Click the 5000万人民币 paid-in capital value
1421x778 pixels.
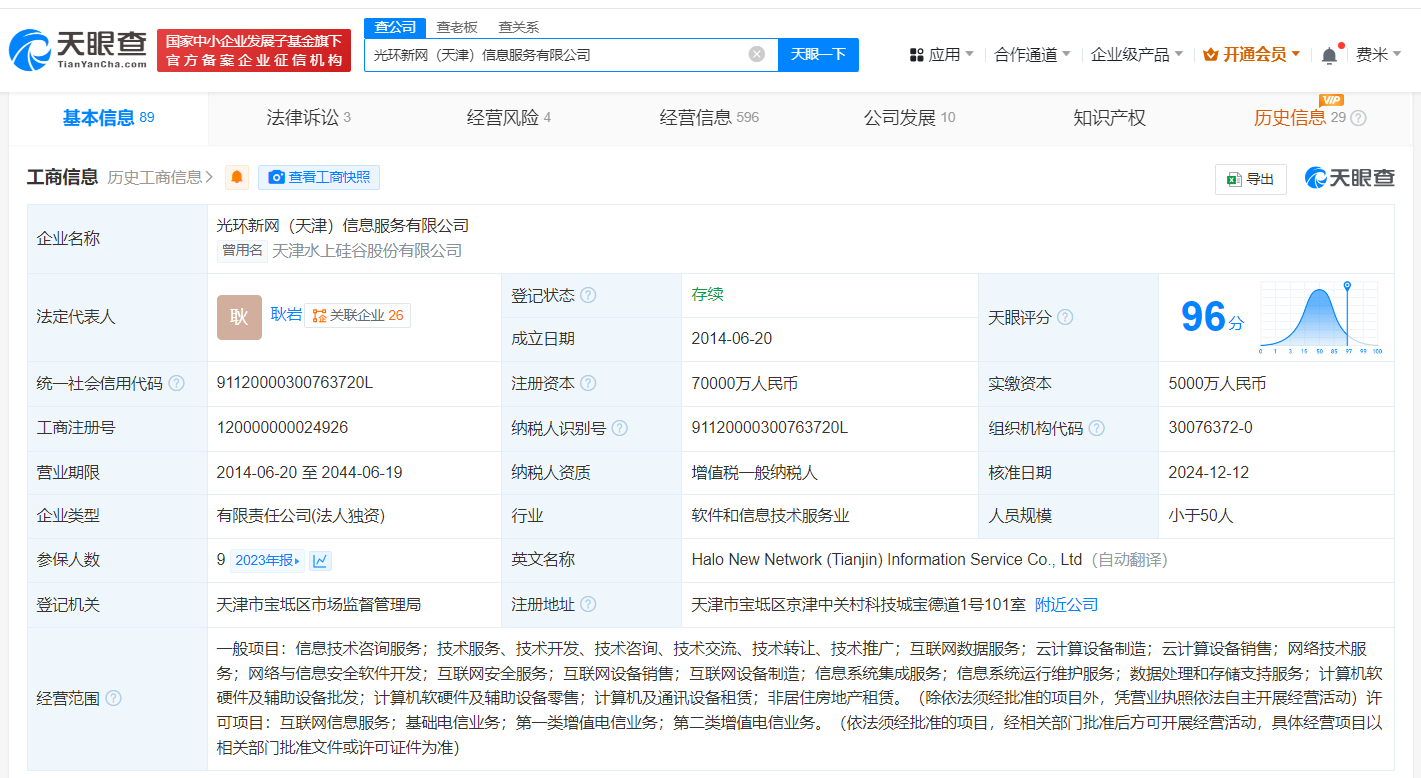(1217, 383)
